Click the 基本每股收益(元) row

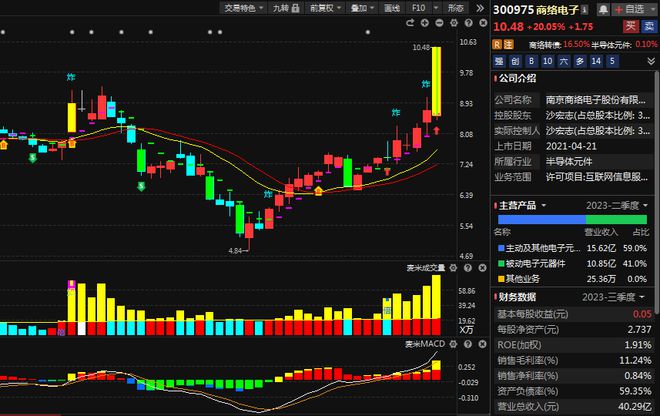[x=574, y=314]
